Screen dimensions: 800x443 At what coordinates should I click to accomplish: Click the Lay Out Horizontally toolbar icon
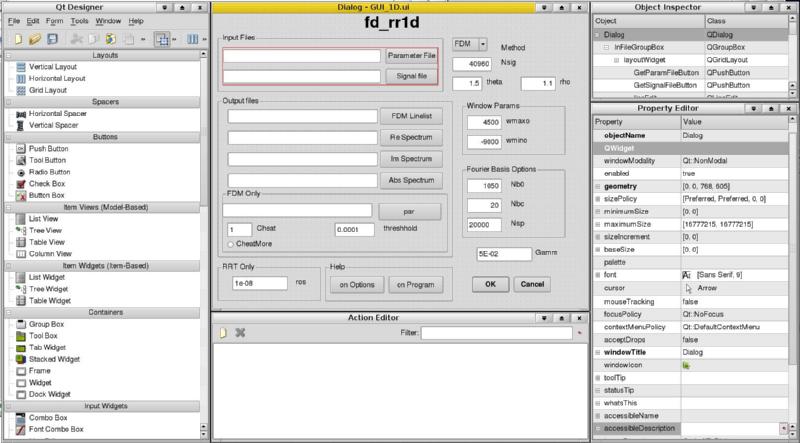(192, 39)
